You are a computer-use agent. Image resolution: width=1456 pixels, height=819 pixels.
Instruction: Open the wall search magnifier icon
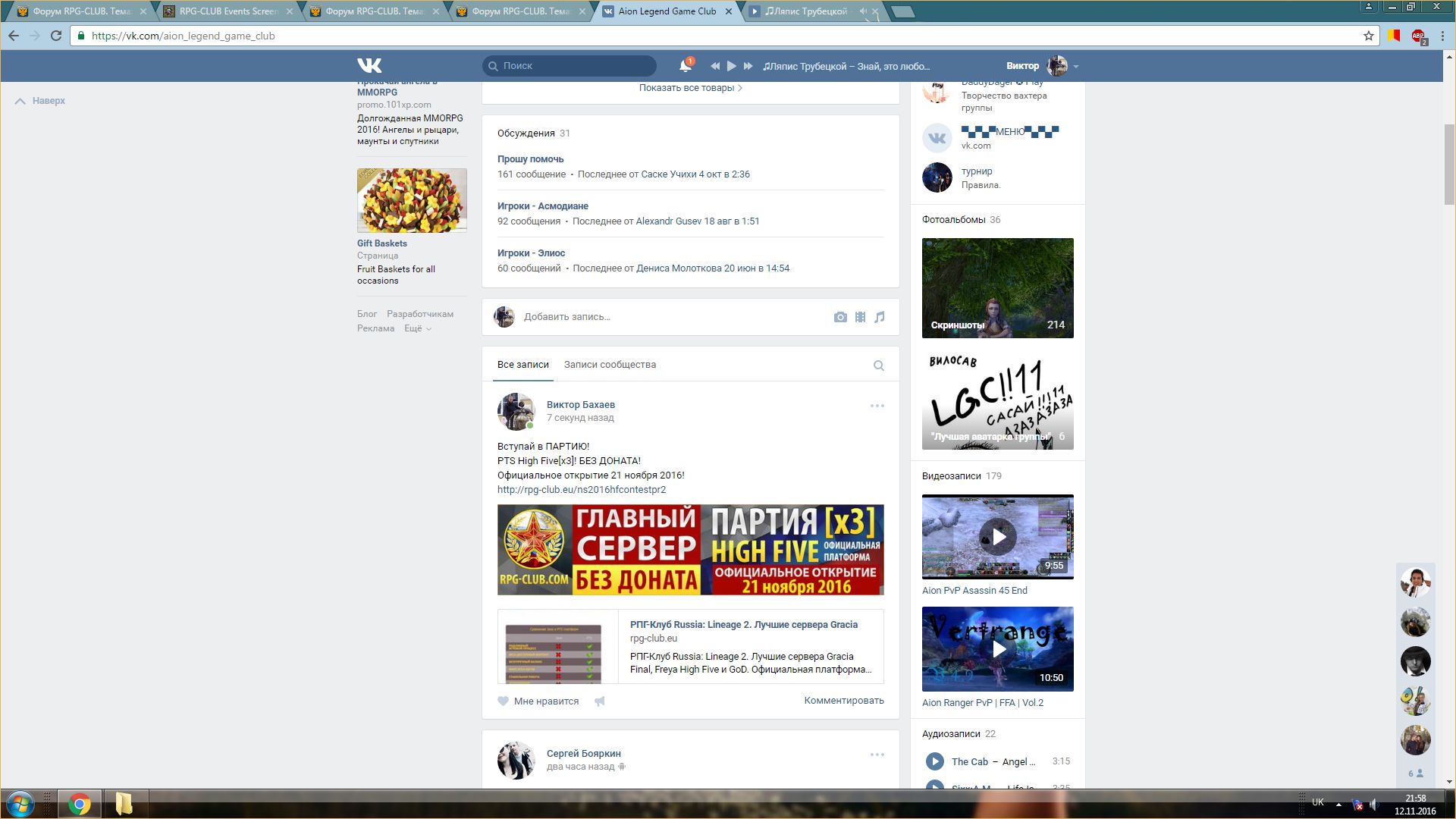[x=878, y=366]
